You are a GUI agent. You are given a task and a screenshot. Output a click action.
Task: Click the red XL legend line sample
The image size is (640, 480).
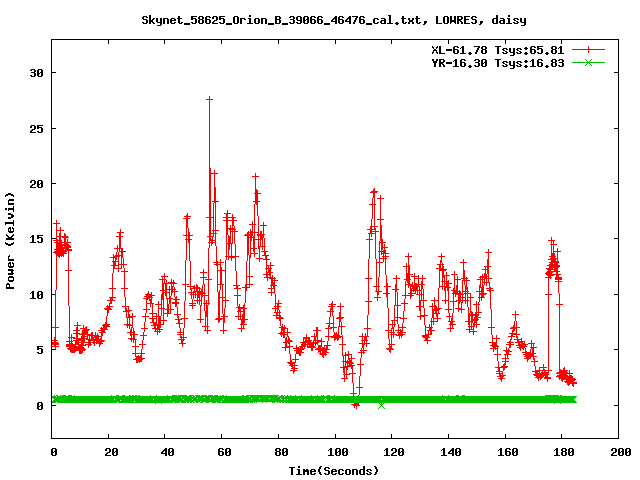tap(588, 50)
